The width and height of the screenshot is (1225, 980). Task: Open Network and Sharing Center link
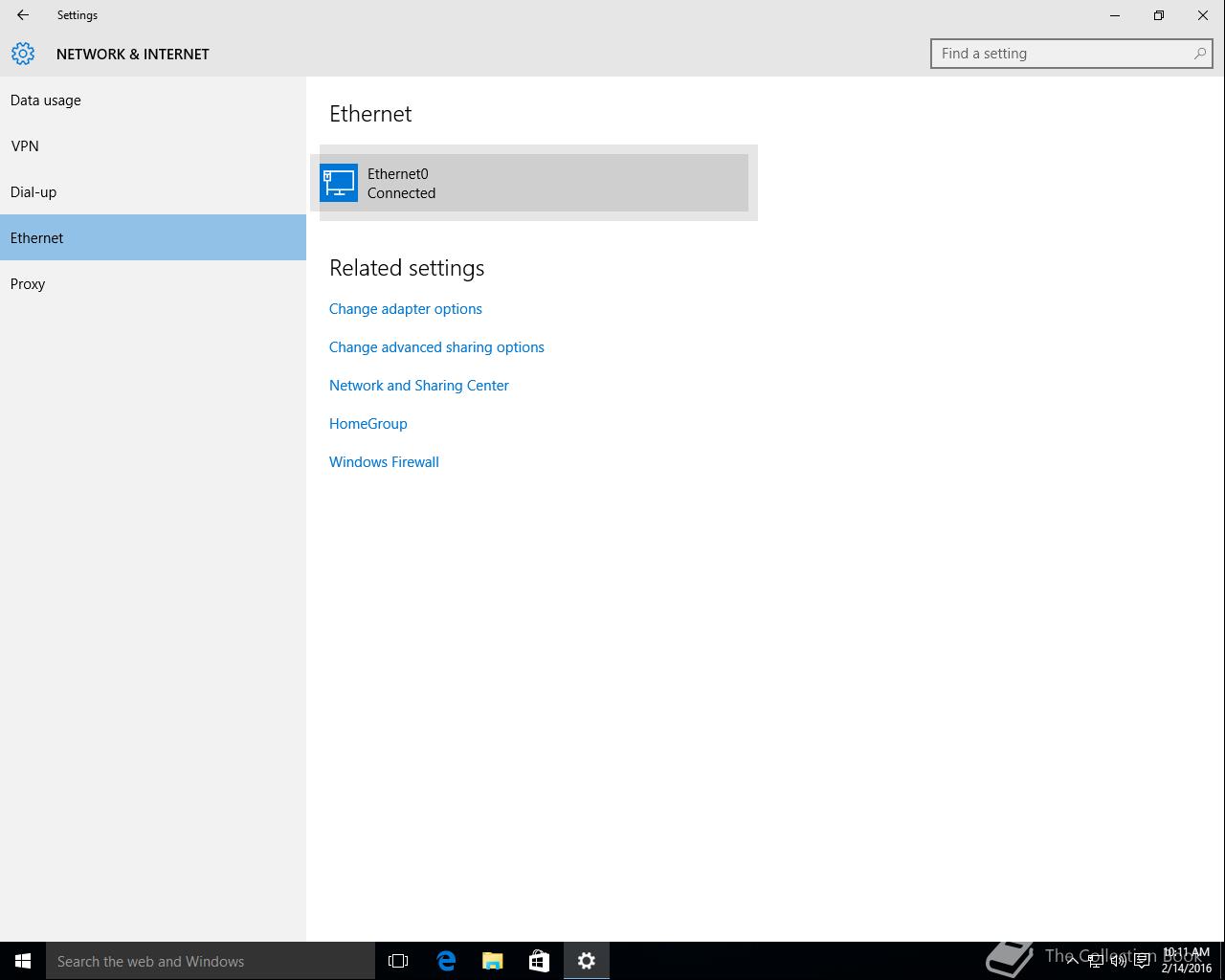419,386
